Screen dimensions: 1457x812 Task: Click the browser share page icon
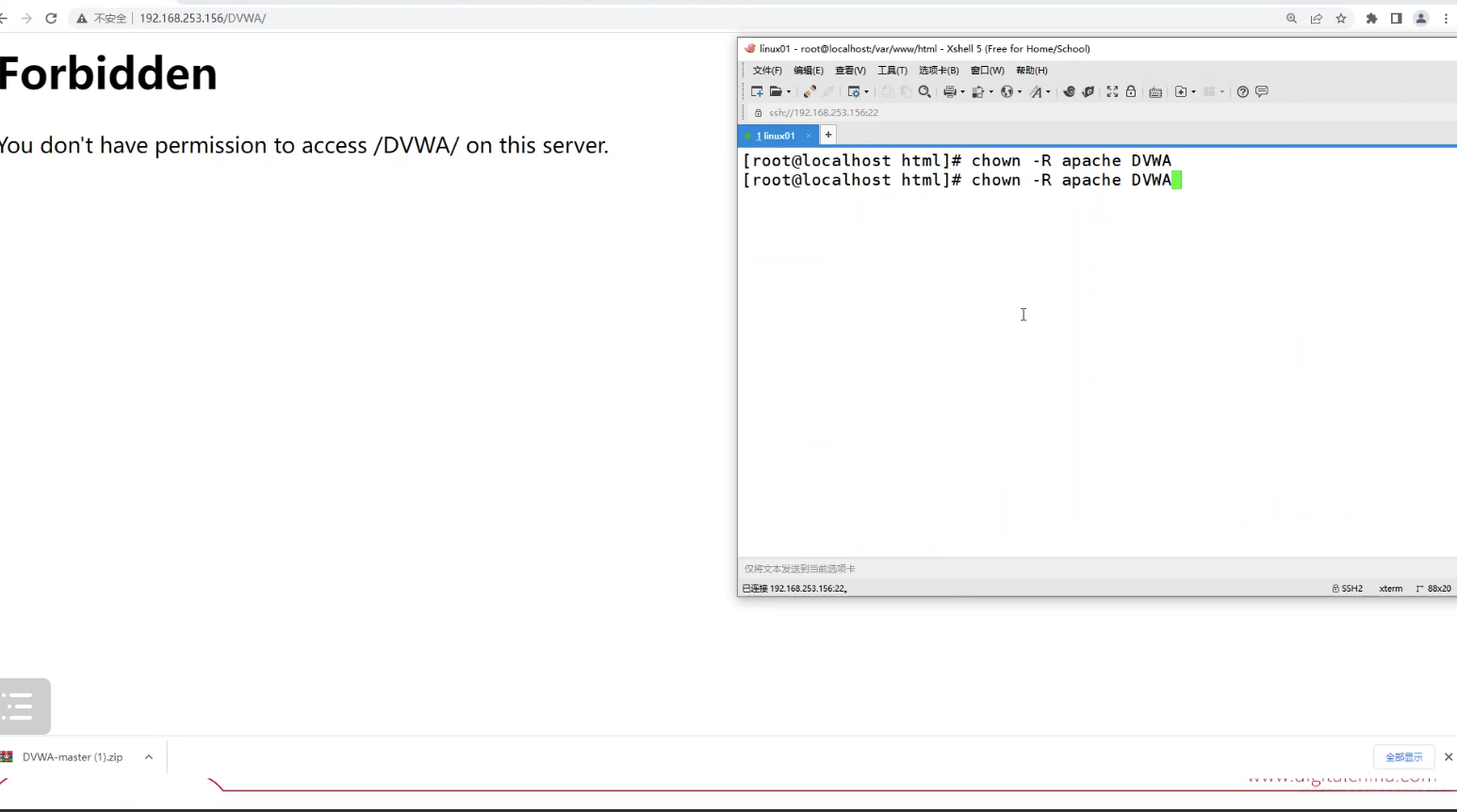pyautogui.click(x=1317, y=18)
